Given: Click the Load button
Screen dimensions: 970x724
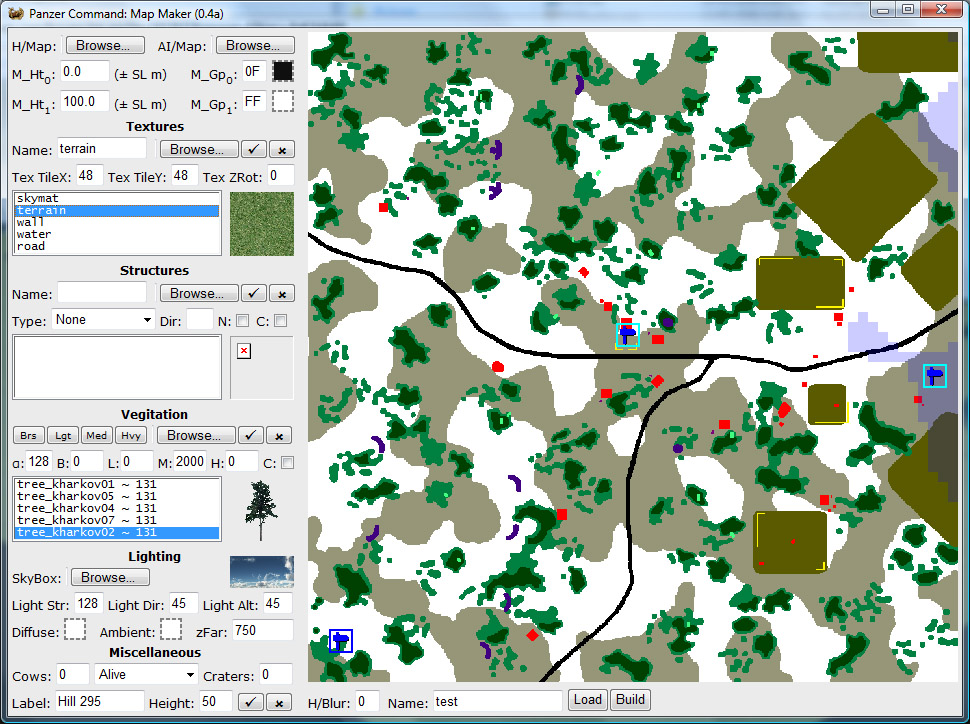Looking at the screenshot, I should pos(587,700).
